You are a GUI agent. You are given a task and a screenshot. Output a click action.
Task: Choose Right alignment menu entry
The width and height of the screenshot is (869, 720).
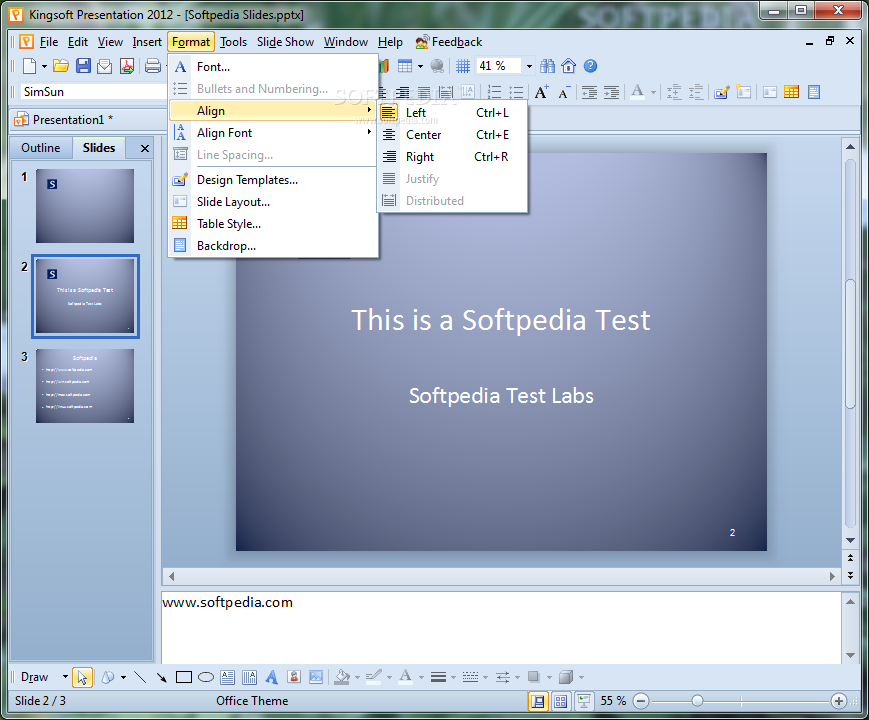click(452, 157)
